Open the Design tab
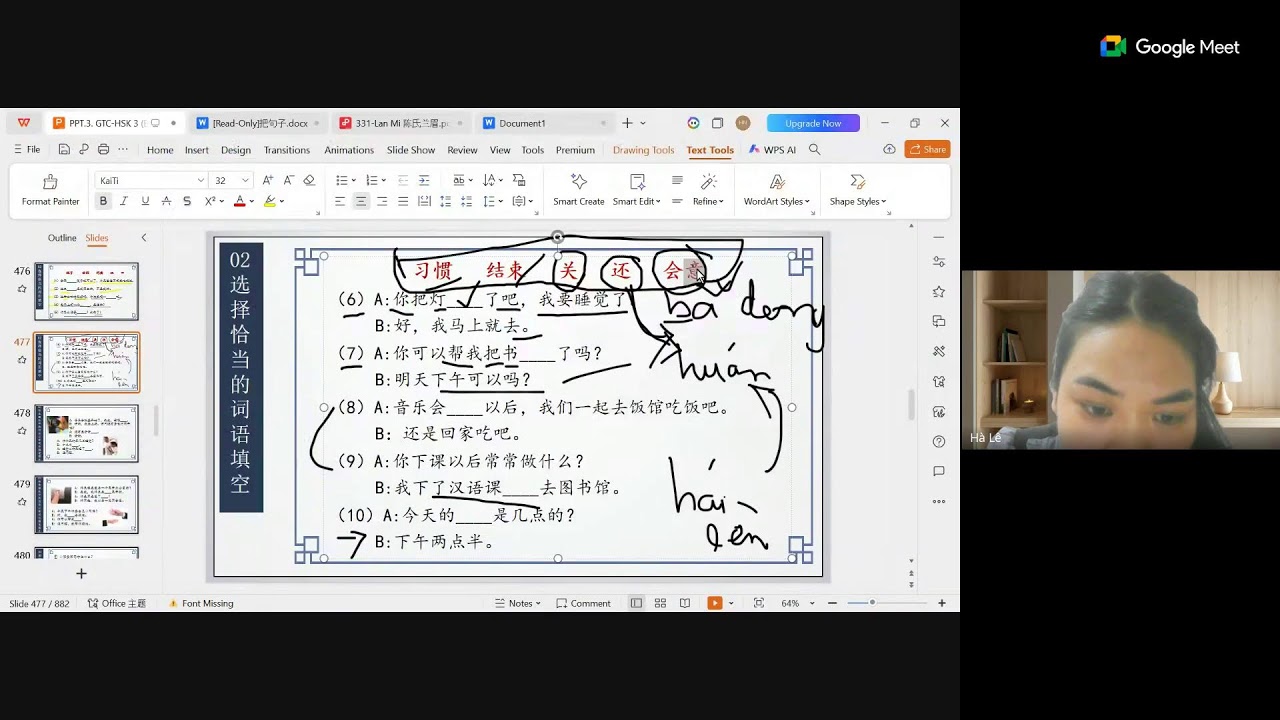 tap(236, 150)
